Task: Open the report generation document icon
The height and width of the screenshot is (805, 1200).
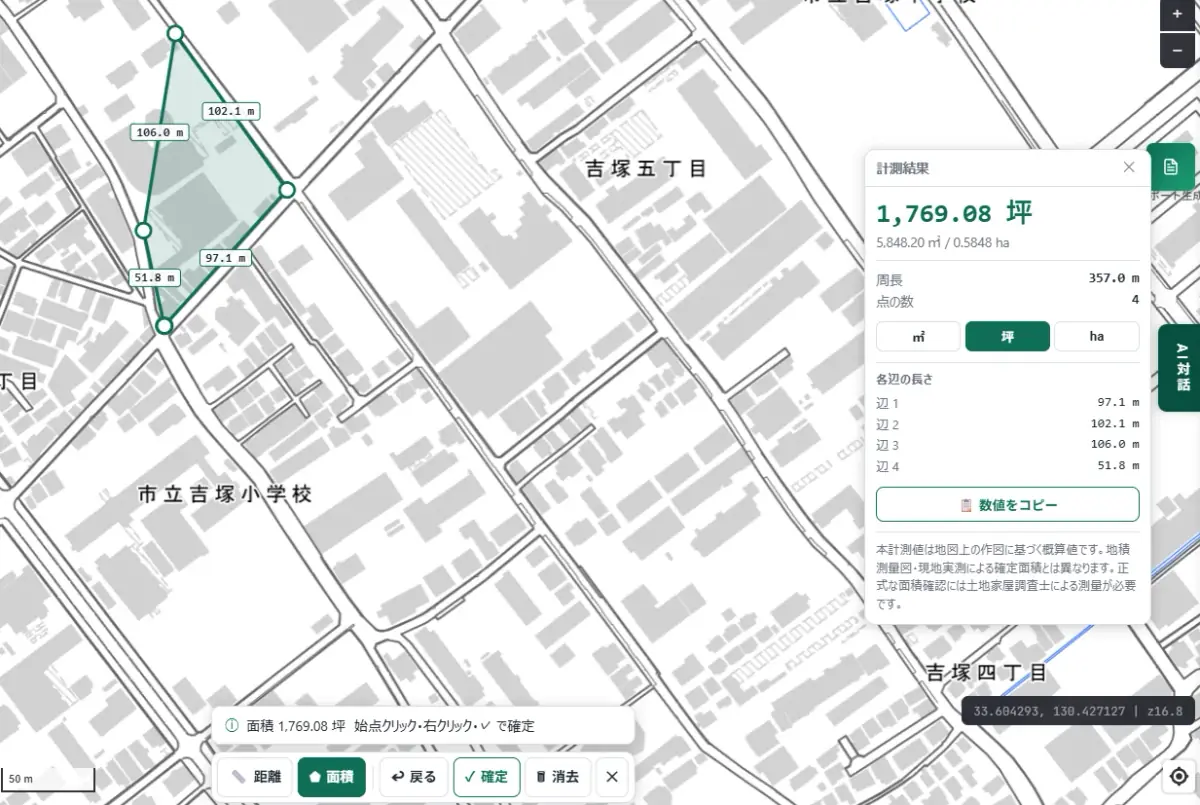Action: click(1171, 166)
